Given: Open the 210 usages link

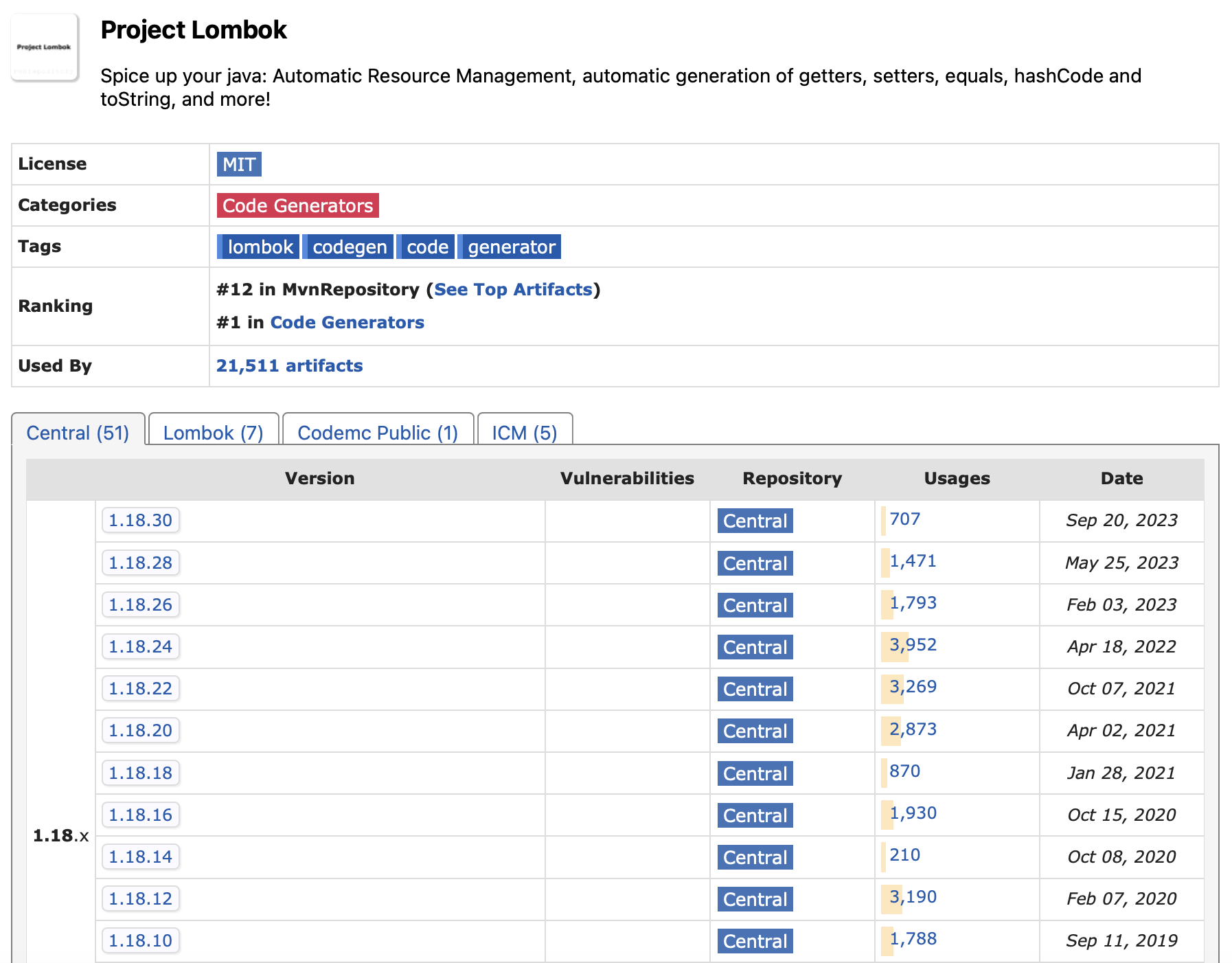Looking at the screenshot, I should click(x=904, y=854).
